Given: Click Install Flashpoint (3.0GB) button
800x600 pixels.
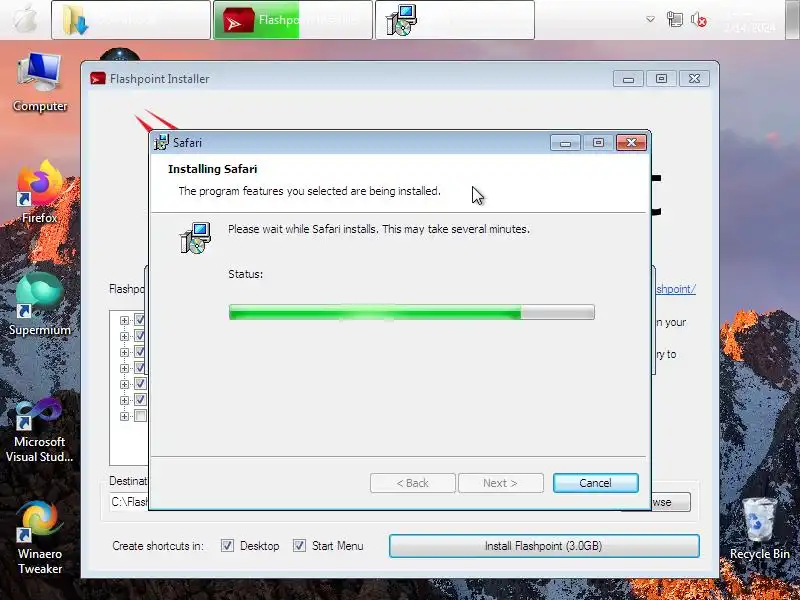Looking at the screenshot, I should 544,546.
